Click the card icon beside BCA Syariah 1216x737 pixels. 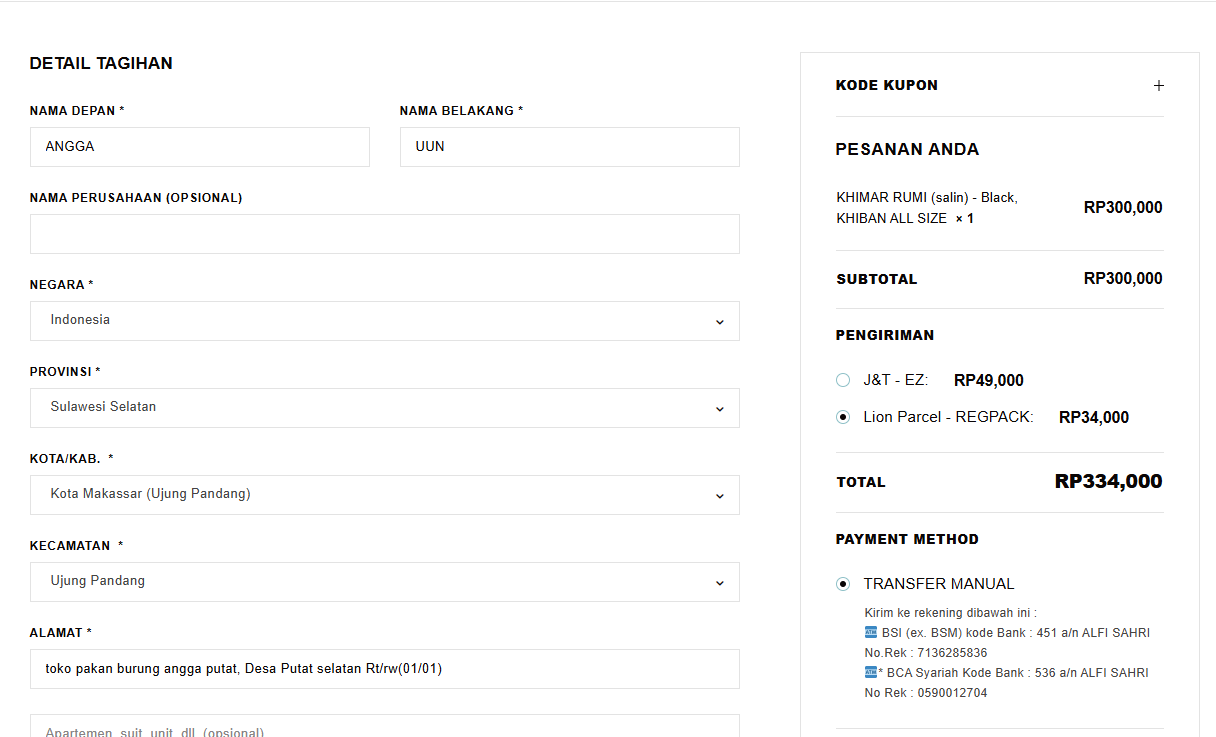coord(871,672)
